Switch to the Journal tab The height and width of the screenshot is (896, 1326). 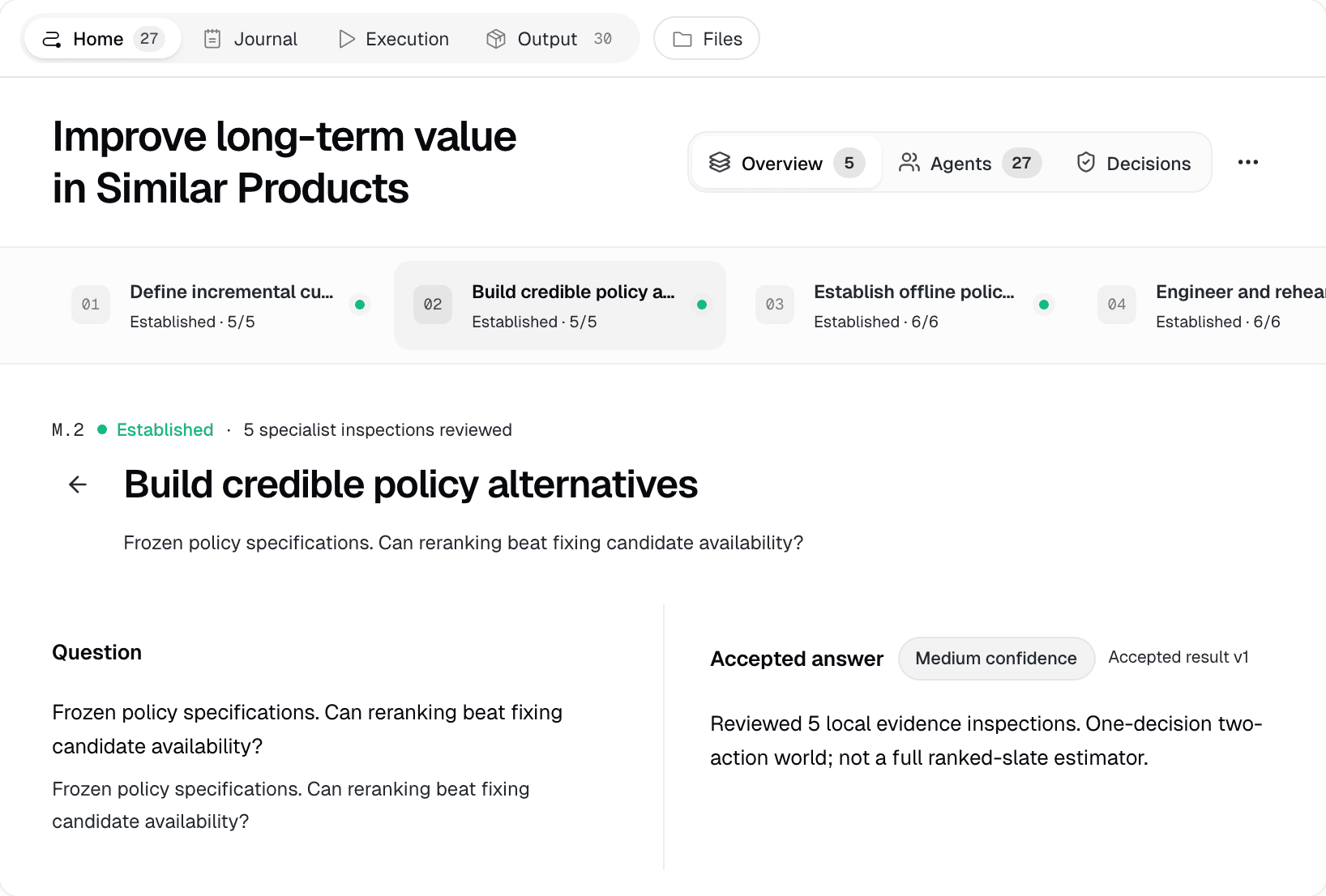[250, 39]
